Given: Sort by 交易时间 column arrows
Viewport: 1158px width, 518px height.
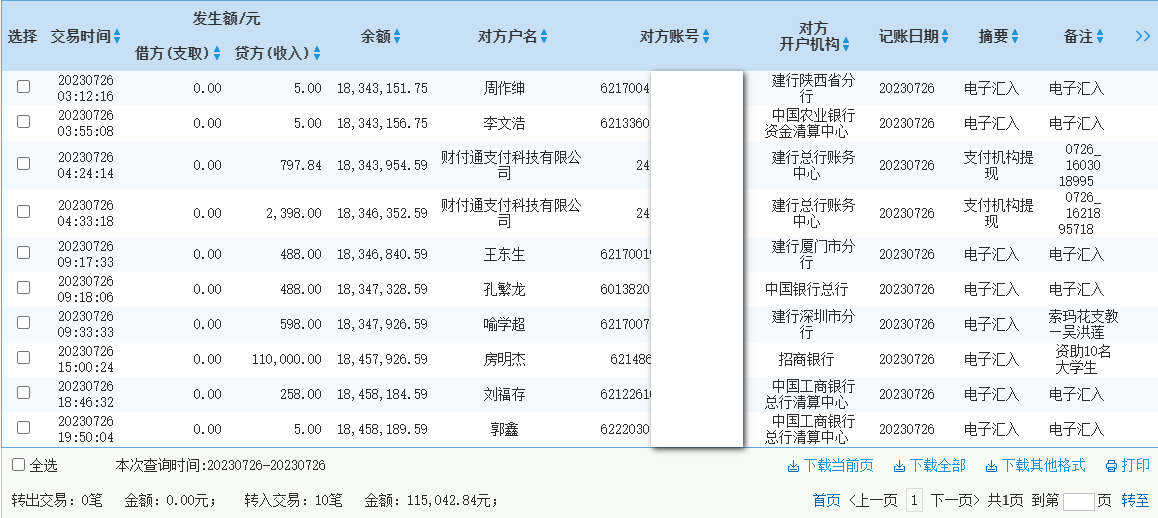Looking at the screenshot, I should tap(117, 36).
